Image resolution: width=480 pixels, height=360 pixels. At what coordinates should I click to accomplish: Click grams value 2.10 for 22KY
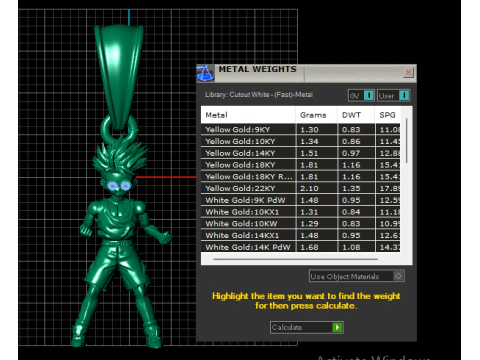[x=309, y=188]
